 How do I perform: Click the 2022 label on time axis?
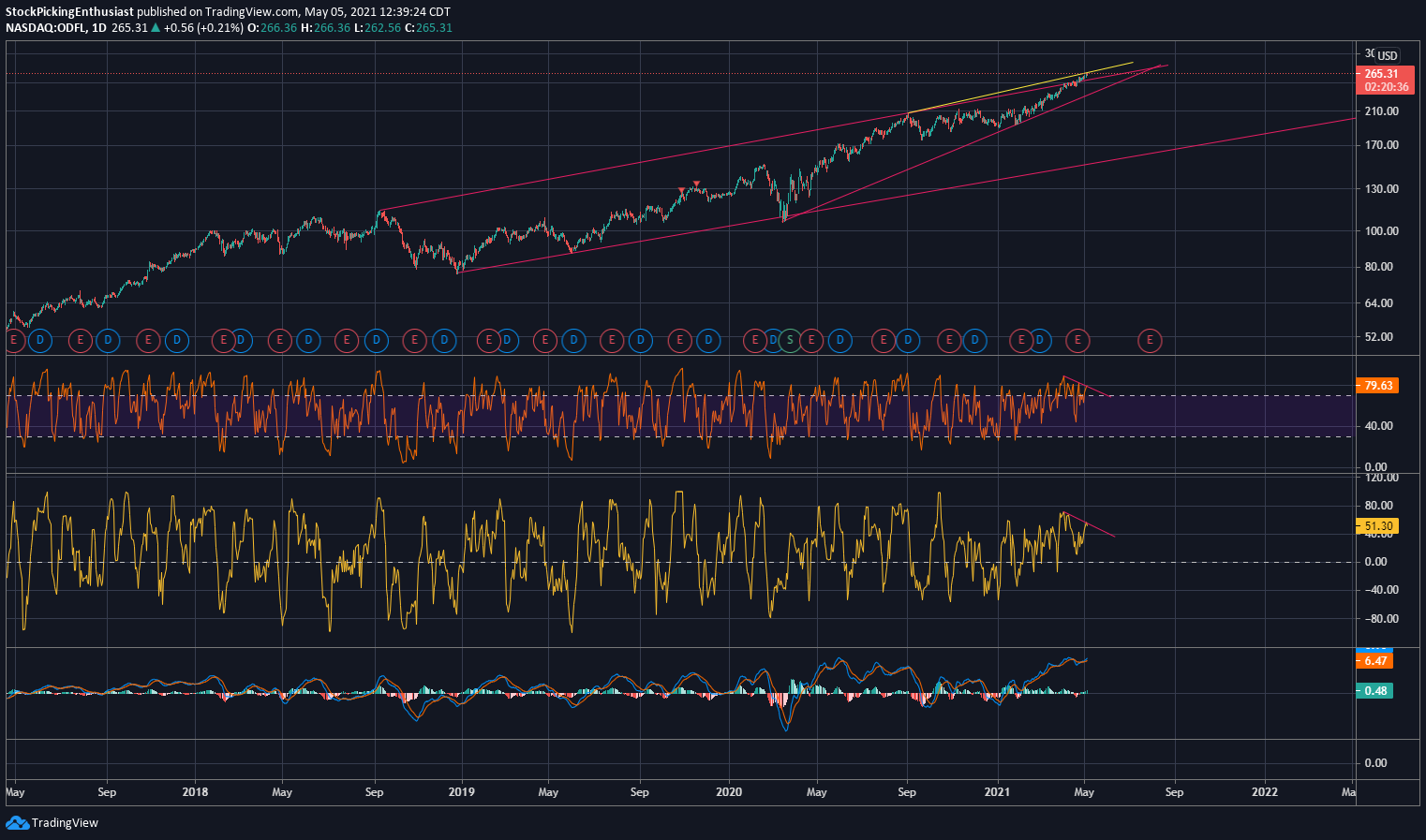(1265, 792)
